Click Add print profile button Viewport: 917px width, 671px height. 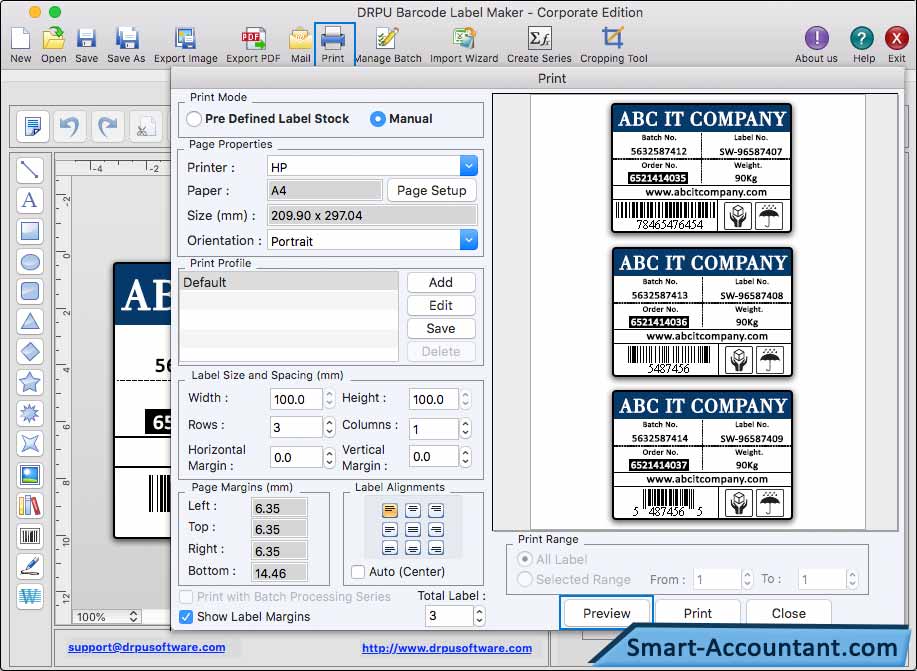click(x=441, y=282)
